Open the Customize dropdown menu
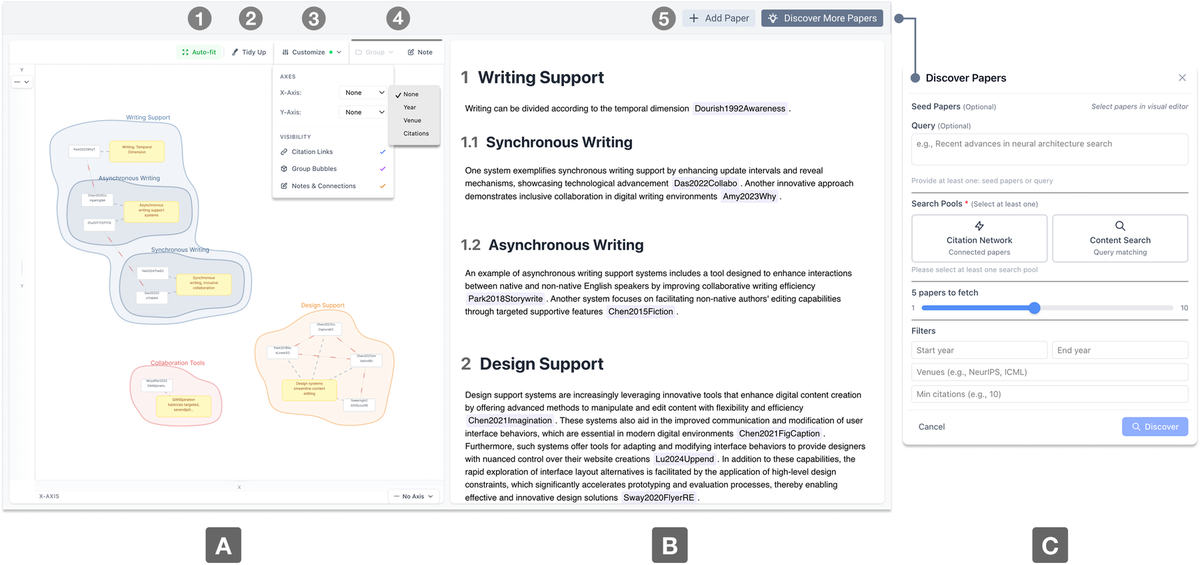The image size is (1200, 565). click(312, 52)
